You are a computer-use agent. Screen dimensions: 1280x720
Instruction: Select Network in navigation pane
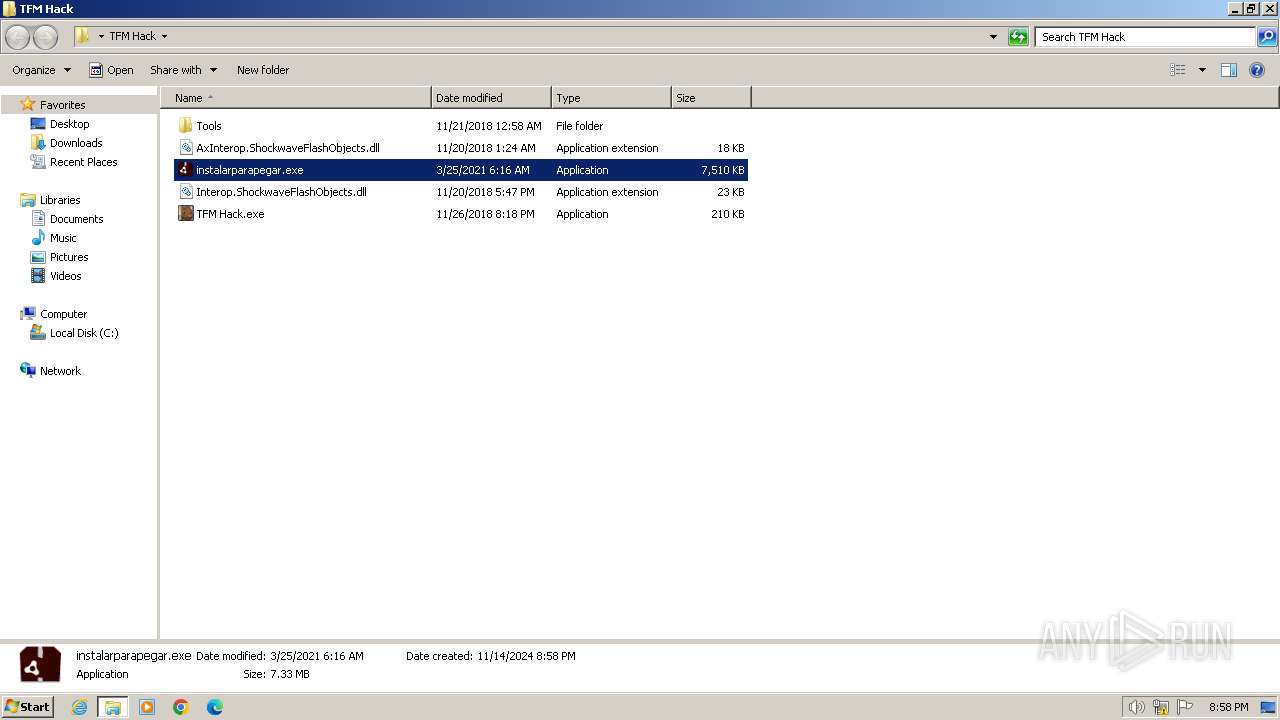[x=60, y=371]
